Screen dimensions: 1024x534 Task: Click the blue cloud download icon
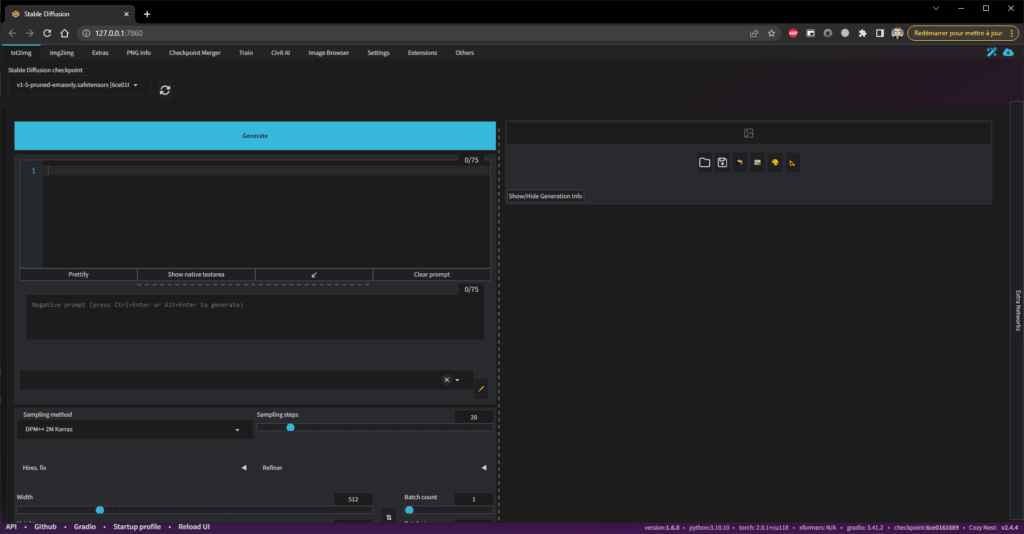pos(1008,53)
